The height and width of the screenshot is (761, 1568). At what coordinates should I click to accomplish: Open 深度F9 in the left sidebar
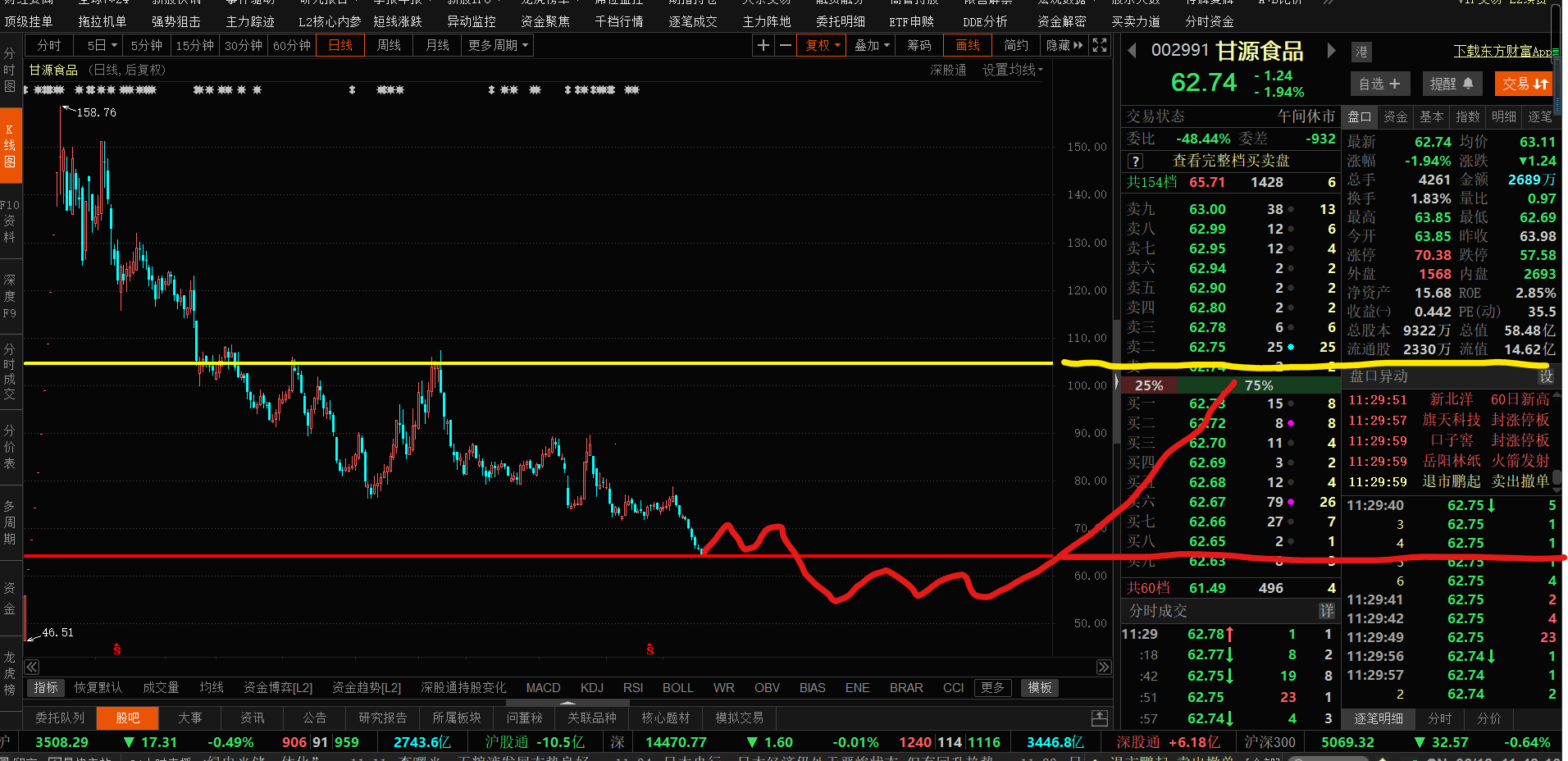(10, 296)
